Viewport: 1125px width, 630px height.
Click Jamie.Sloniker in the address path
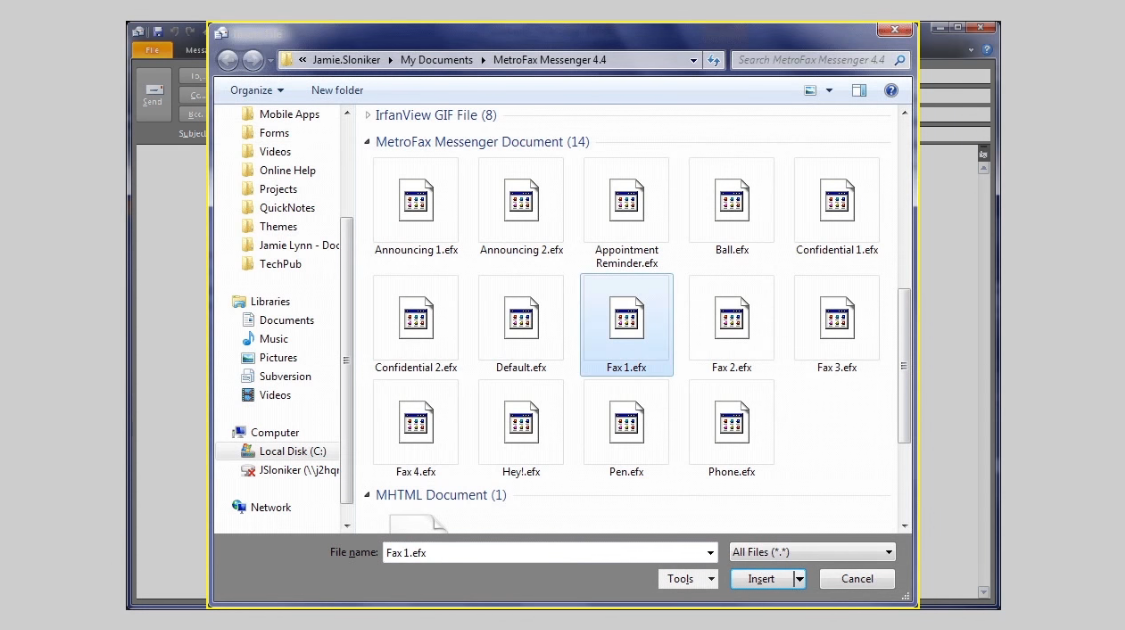pyautogui.click(x=347, y=60)
